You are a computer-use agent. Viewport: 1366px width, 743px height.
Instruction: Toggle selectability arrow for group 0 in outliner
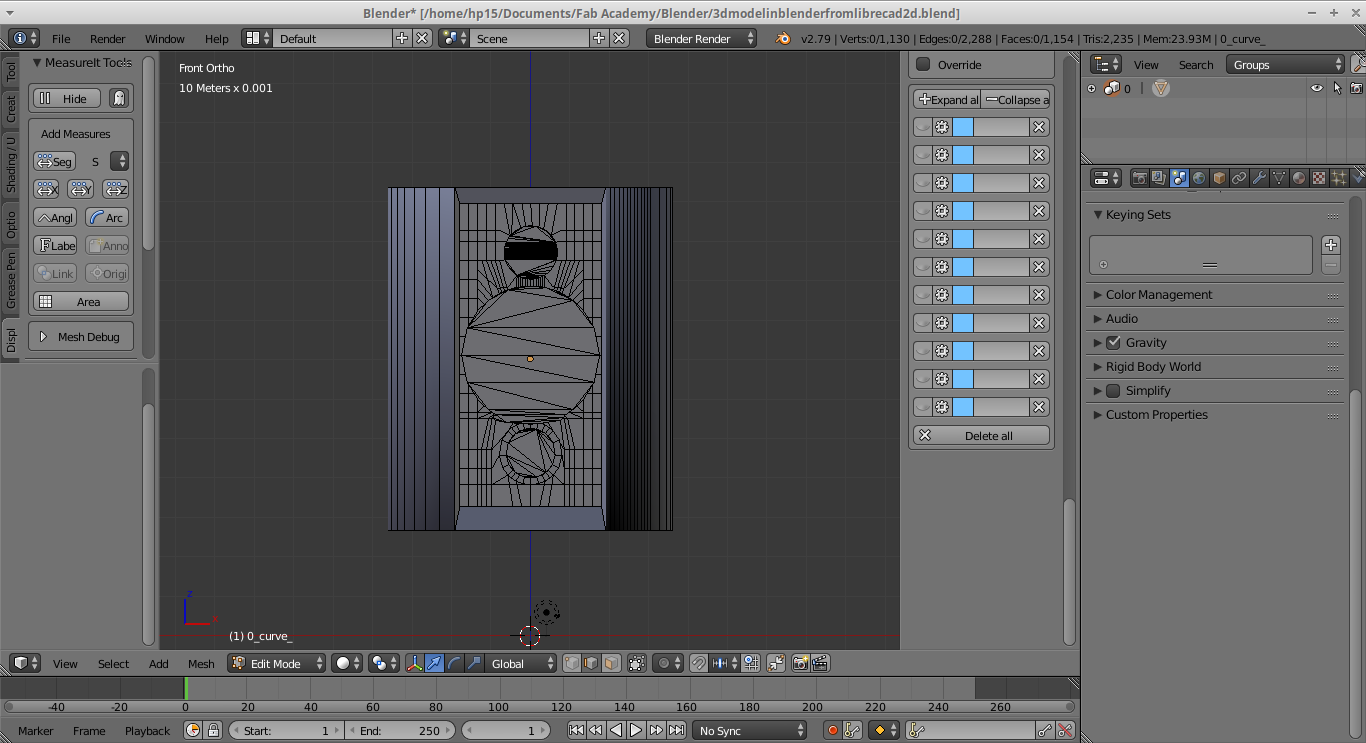[x=1337, y=88]
